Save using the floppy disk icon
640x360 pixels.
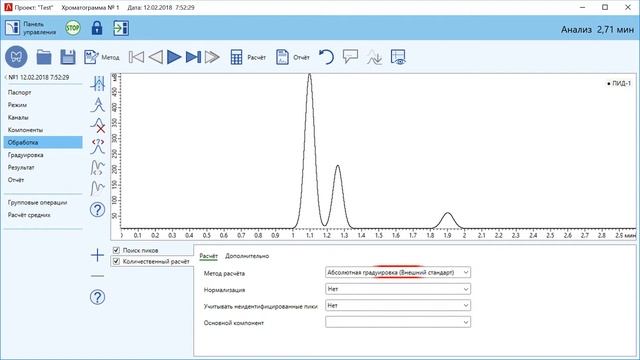(68, 57)
